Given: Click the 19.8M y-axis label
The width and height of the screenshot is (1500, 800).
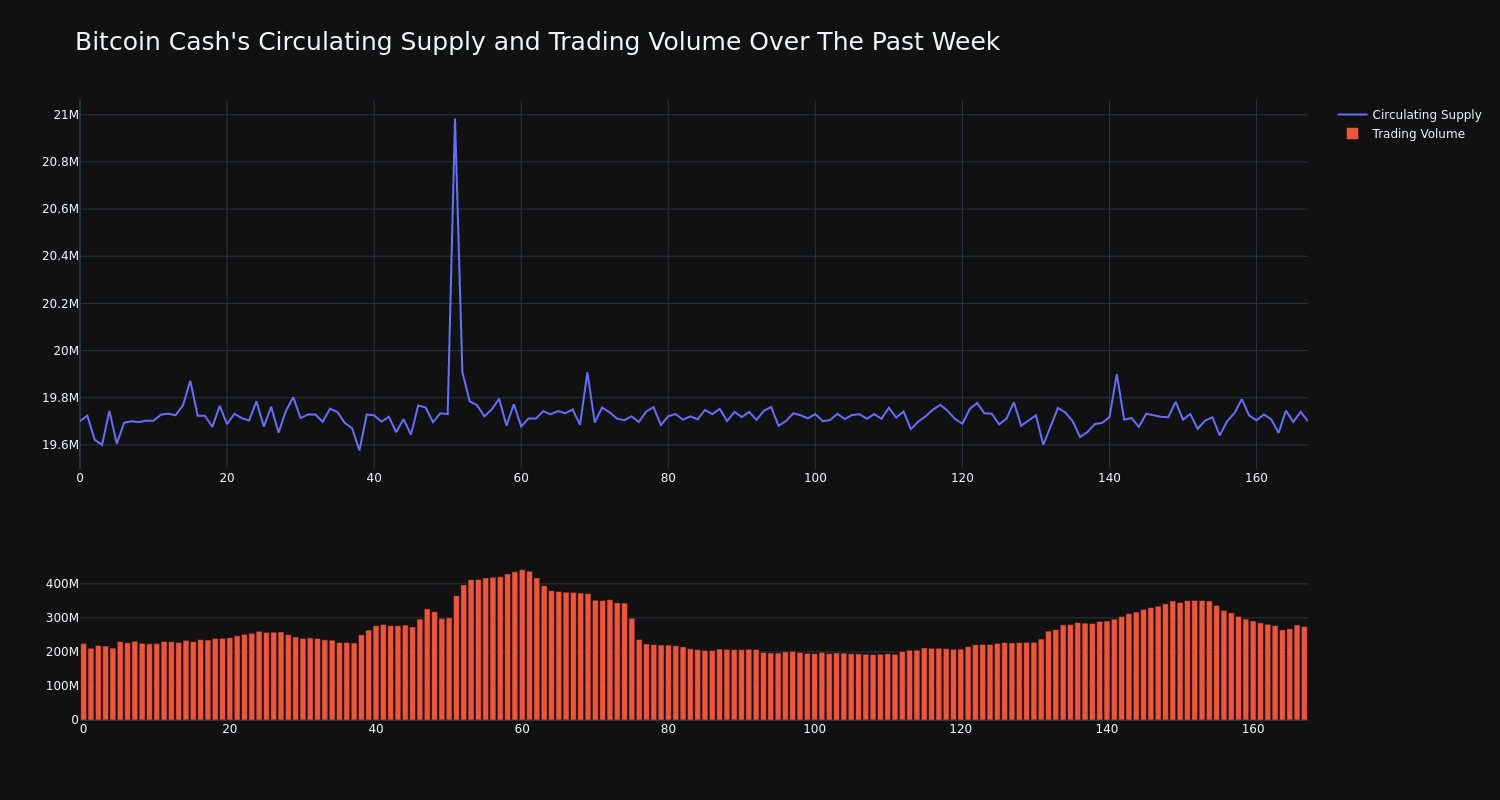Looking at the screenshot, I should pos(60,398).
